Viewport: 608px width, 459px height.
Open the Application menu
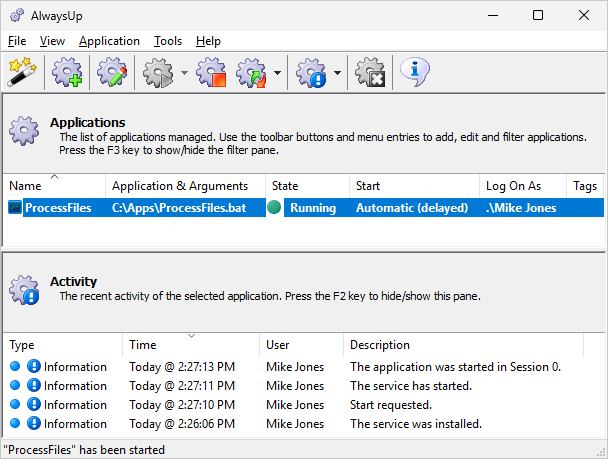(109, 41)
